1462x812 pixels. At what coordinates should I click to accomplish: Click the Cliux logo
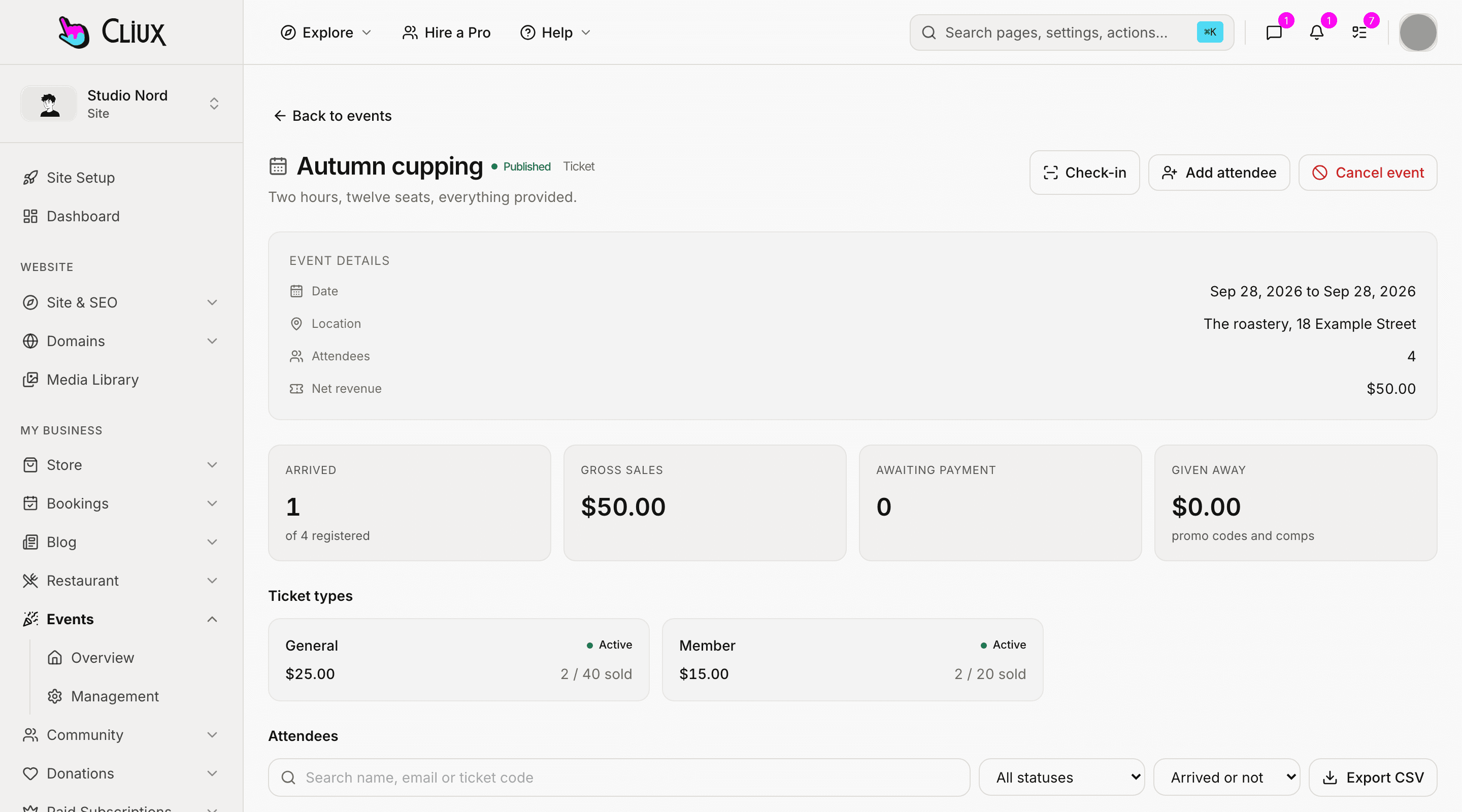[112, 32]
